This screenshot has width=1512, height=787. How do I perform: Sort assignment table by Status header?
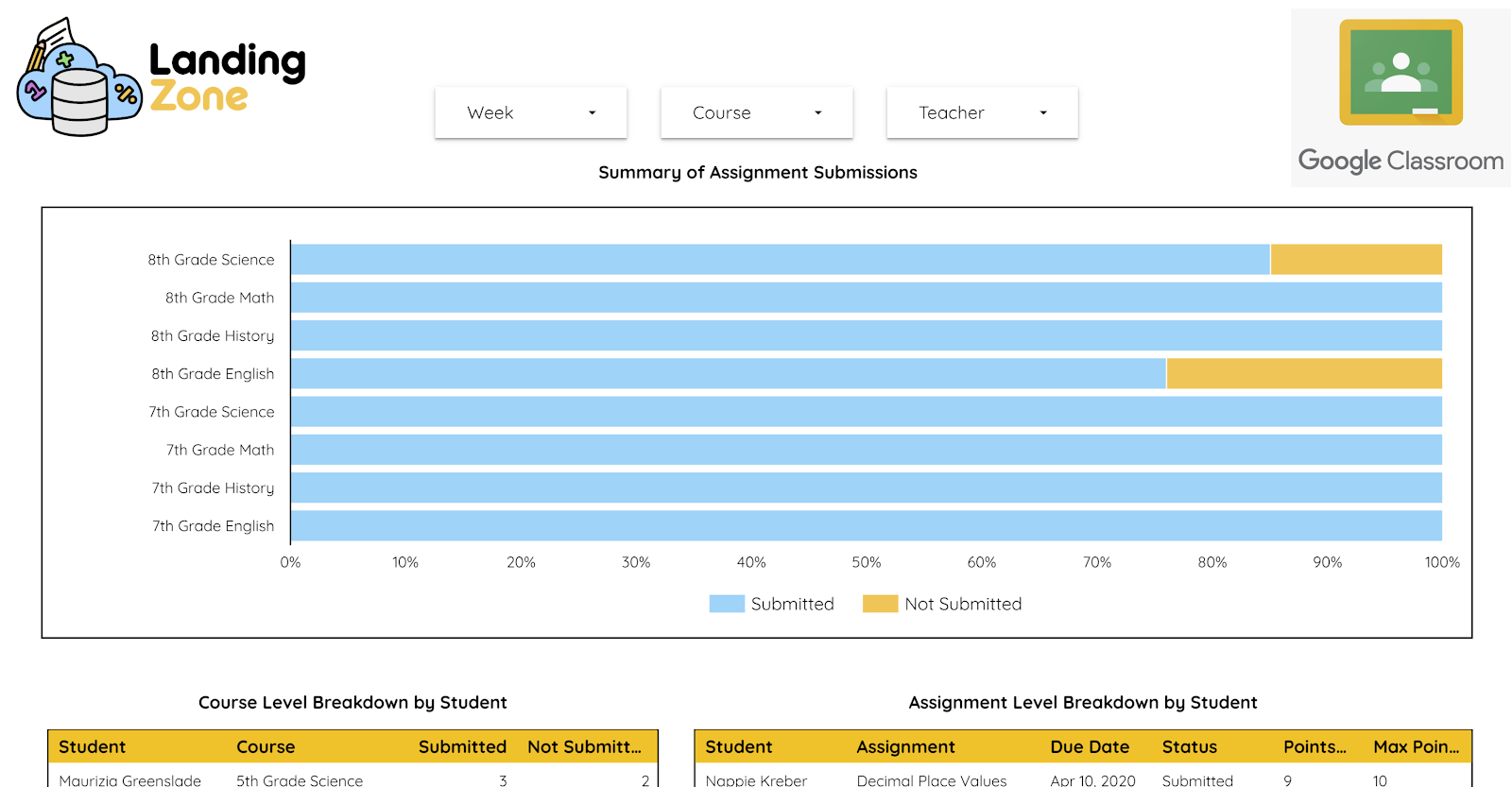[1189, 746]
